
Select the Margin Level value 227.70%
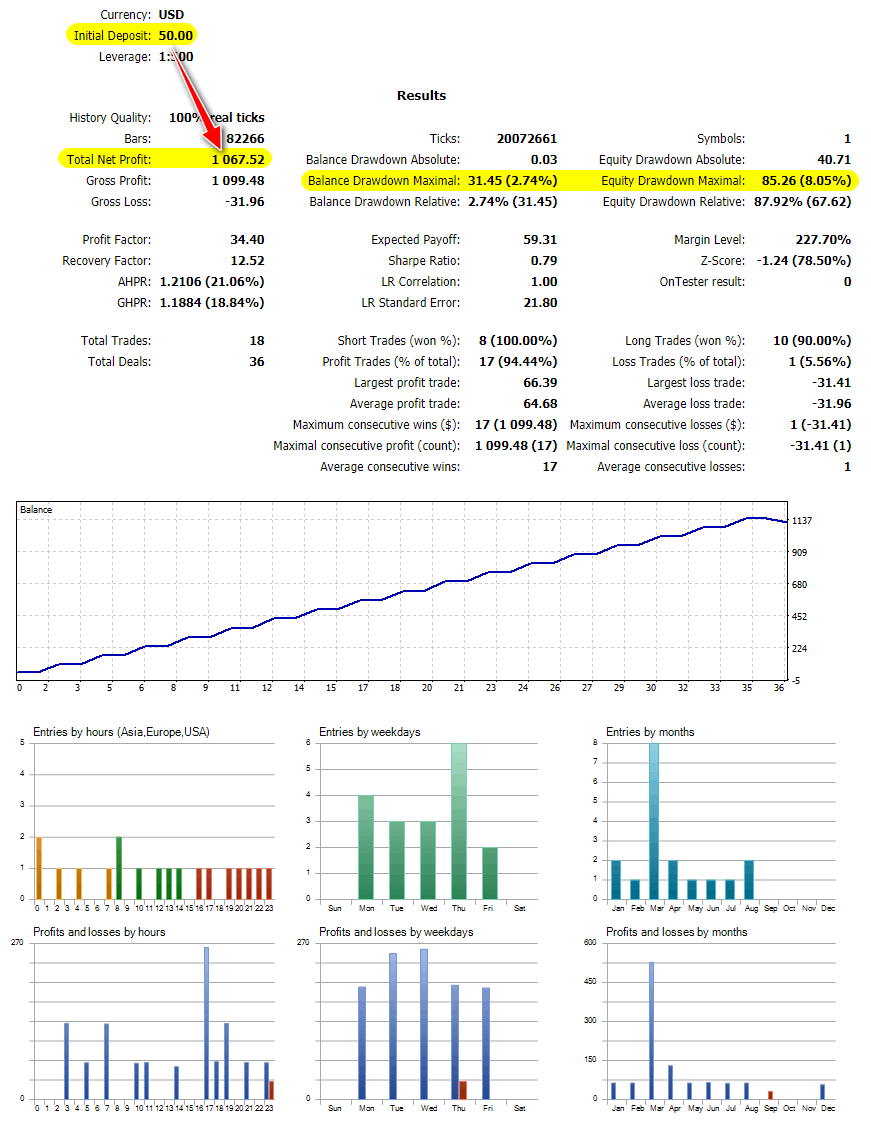(x=823, y=239)
